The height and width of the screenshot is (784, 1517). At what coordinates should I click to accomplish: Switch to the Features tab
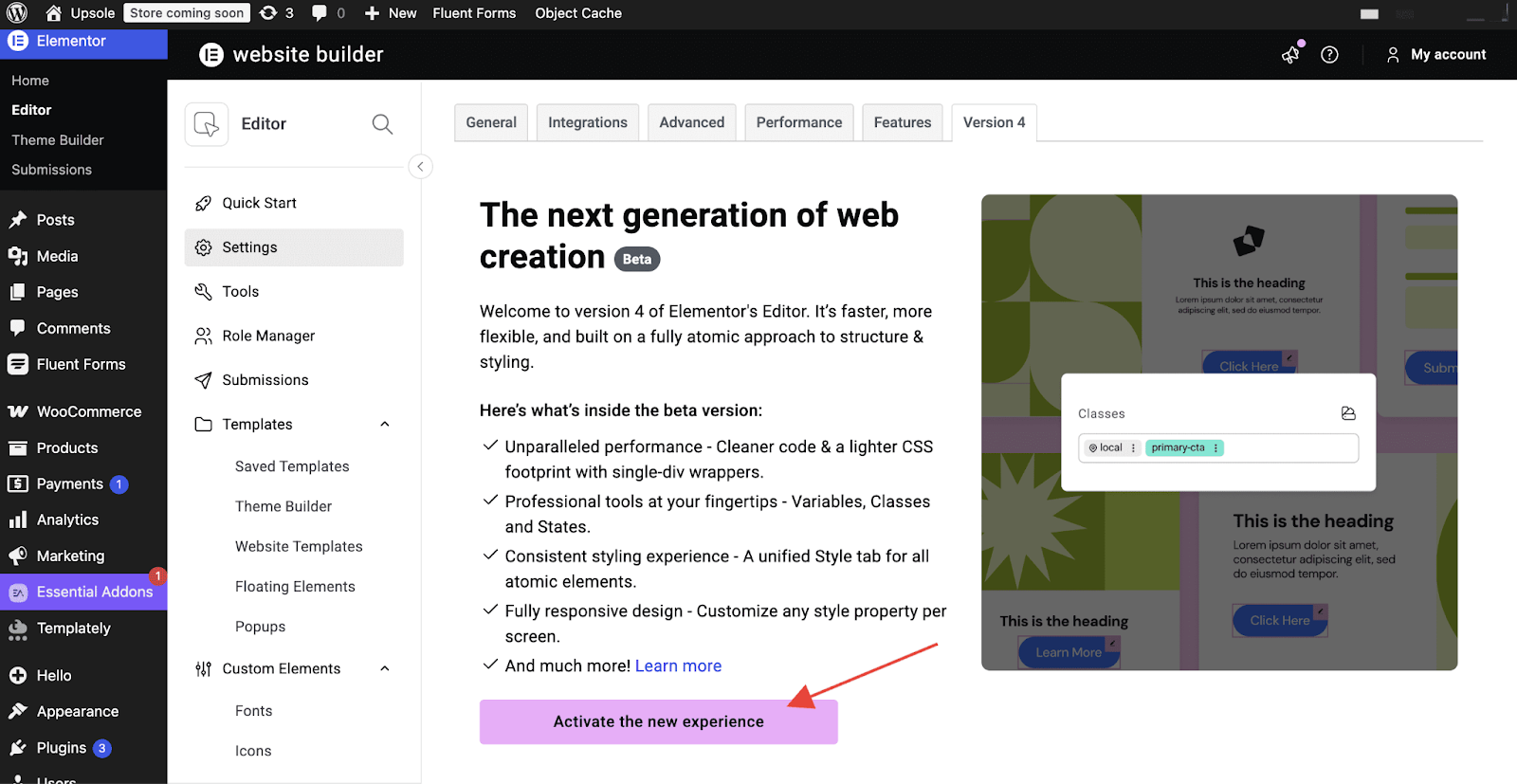(x=903, y=122)
